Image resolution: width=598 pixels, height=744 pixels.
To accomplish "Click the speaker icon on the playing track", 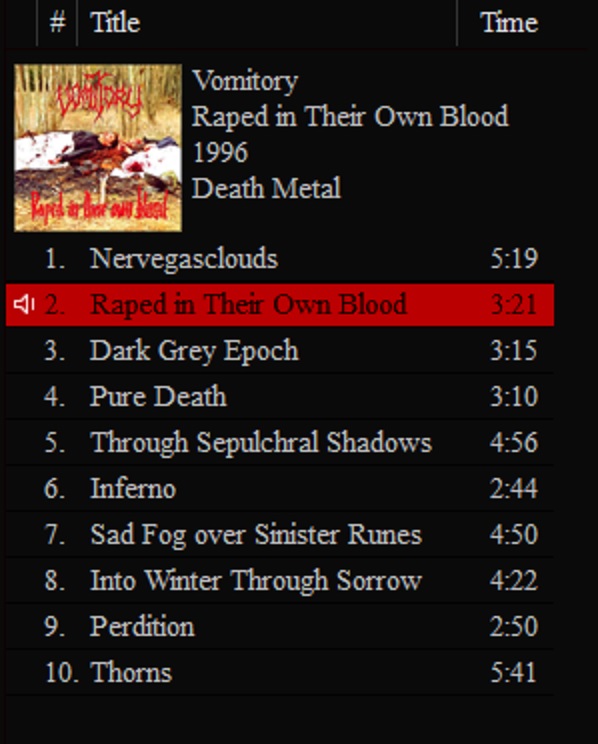I will (24, 304).
